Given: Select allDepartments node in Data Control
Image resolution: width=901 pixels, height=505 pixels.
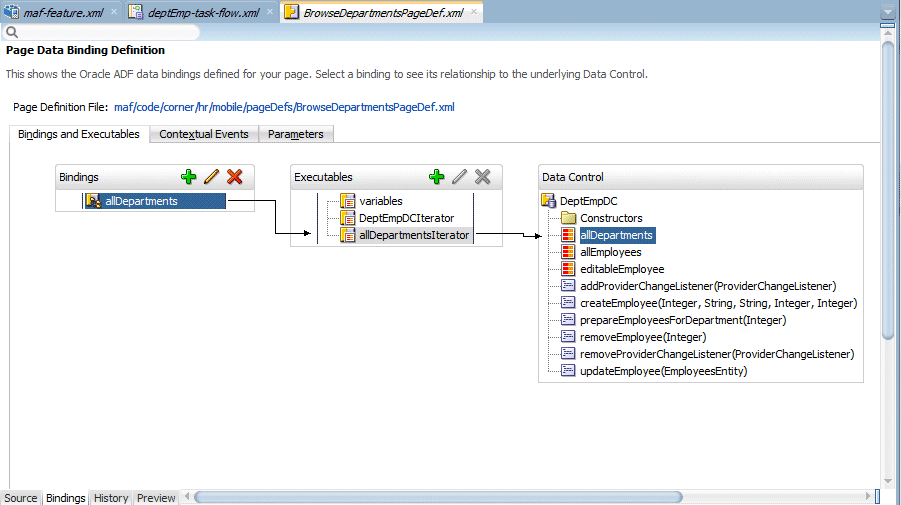Looking at the screenshot, I should pos(617,235).
